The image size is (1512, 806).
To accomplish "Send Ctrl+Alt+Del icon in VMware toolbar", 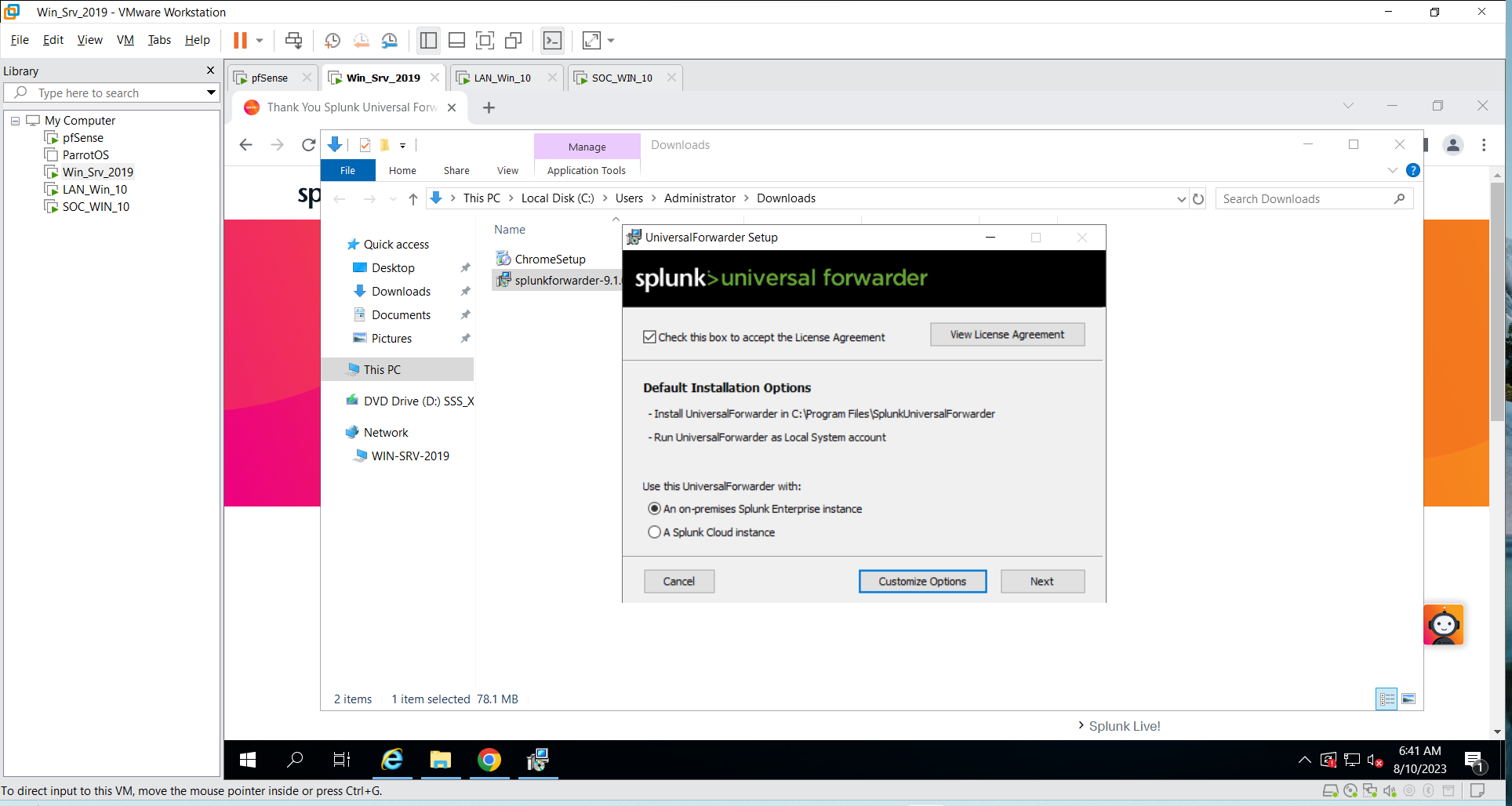I will point(293,40).
